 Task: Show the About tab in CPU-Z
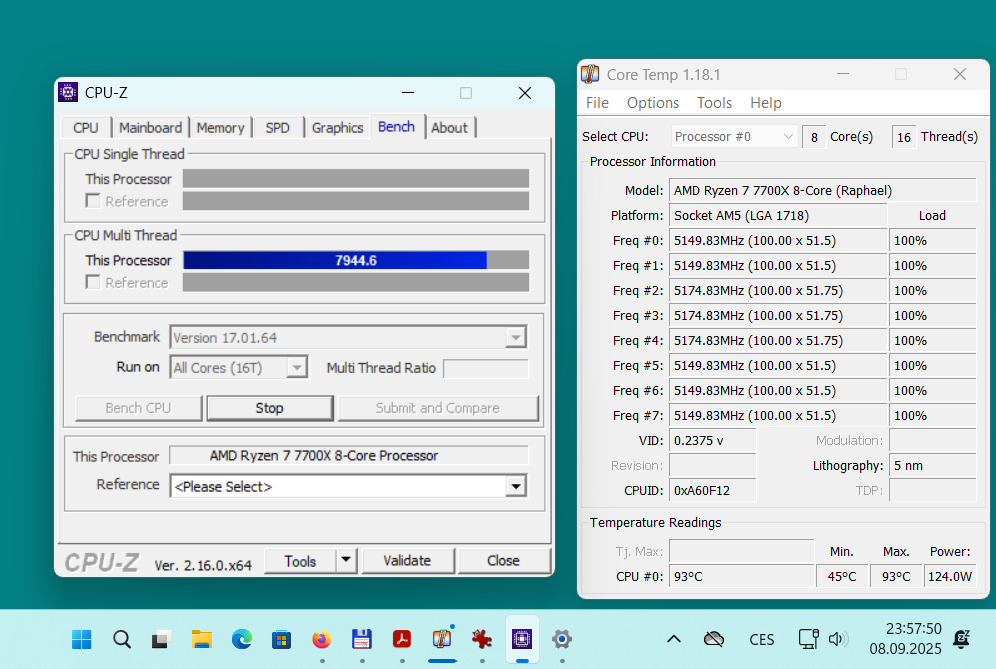pyautogui.click(x=449, y=128)
